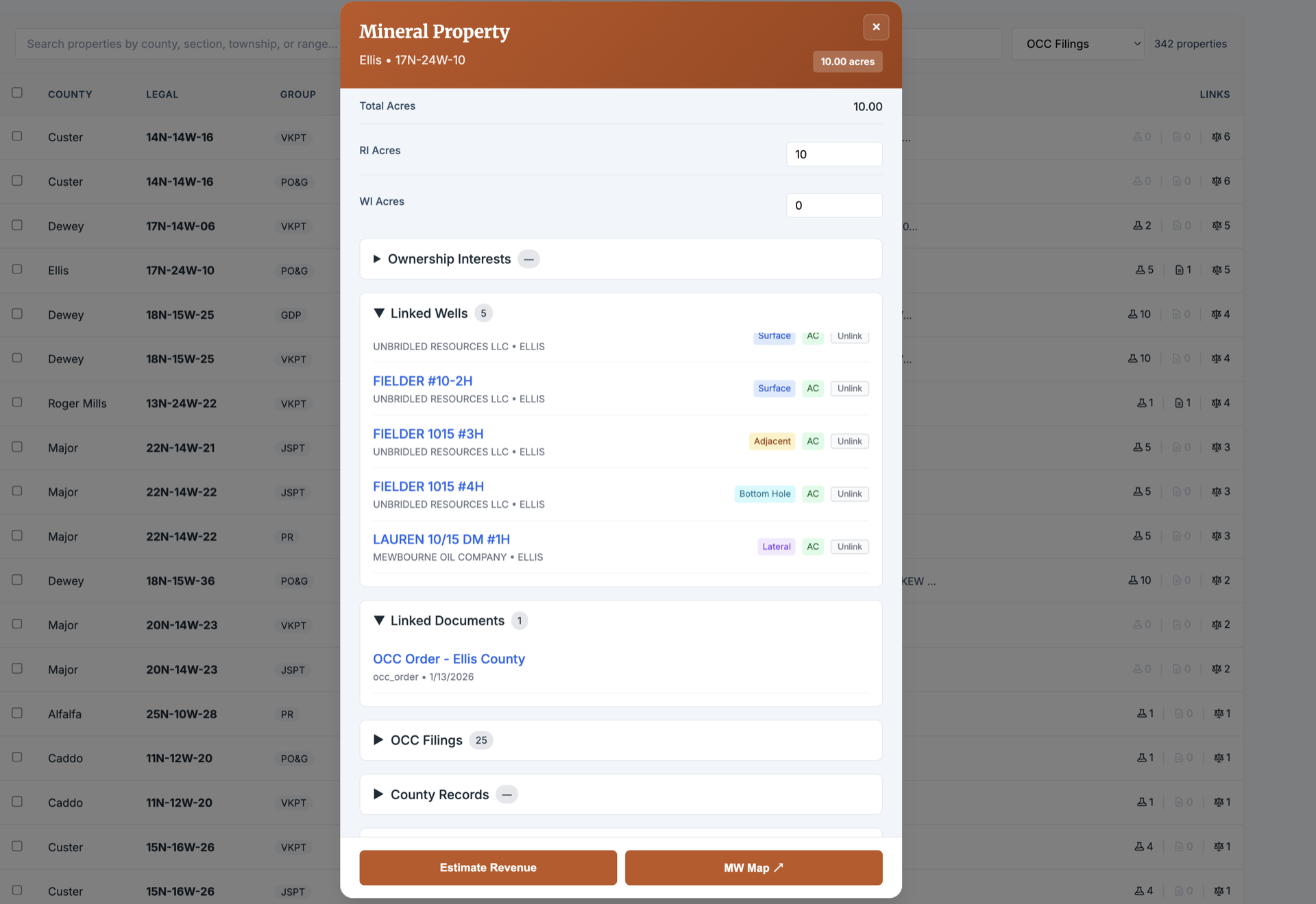The image size is (1316, 904).
Task: Click the AC badge next to FIELDER 1015 #3H
Action: tap(813, 441)
